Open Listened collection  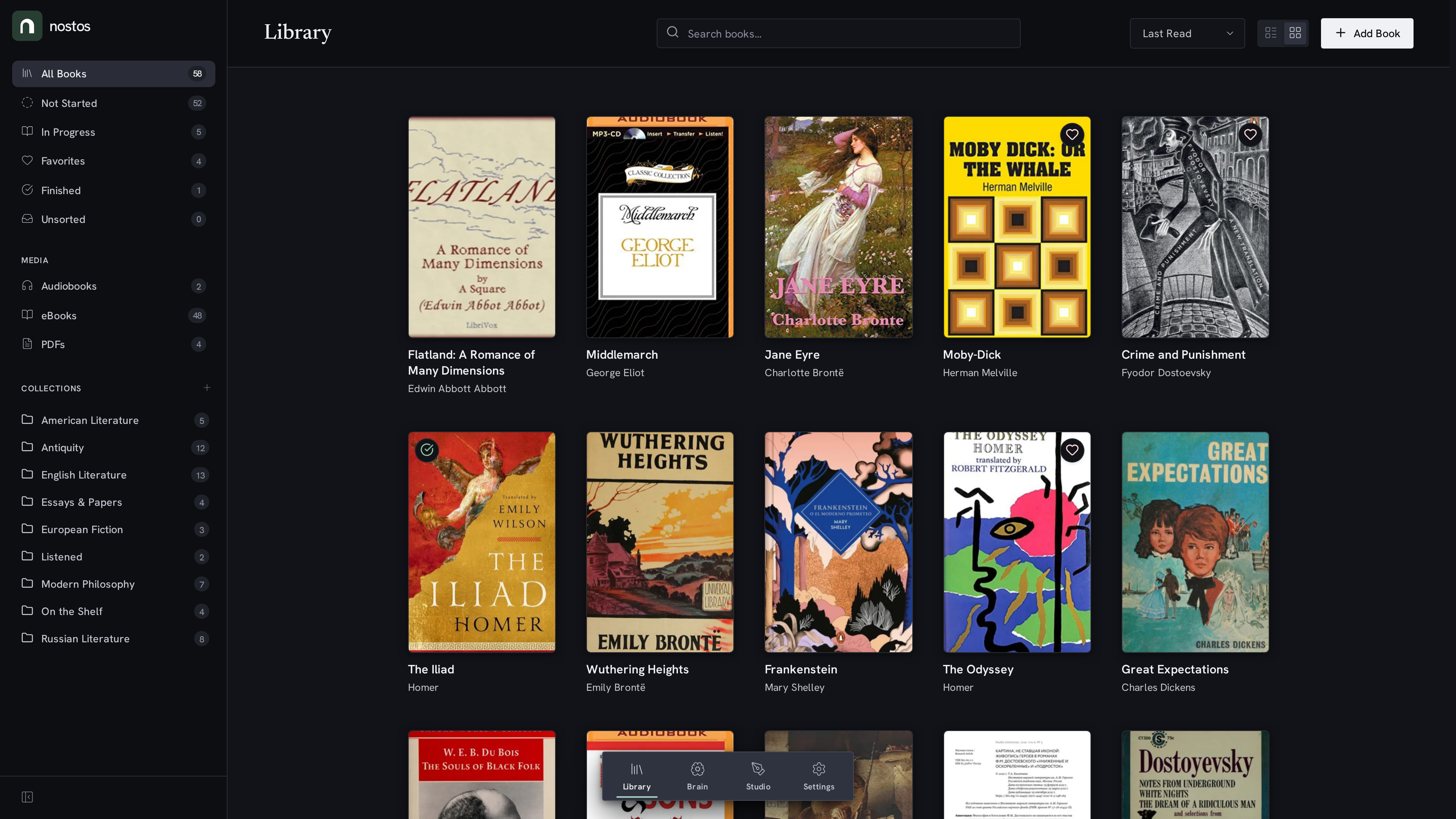(x=114, y=557)
